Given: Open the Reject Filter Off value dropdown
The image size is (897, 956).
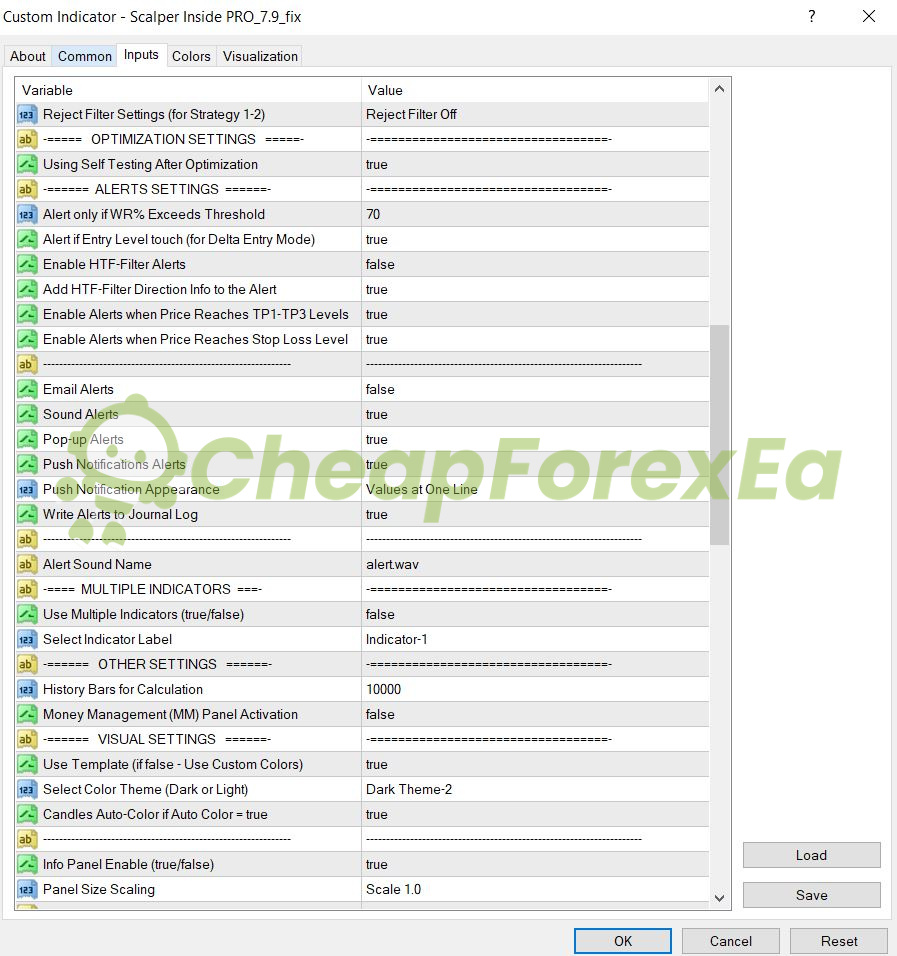Looking at the screenshot, I should pos(535,115).
